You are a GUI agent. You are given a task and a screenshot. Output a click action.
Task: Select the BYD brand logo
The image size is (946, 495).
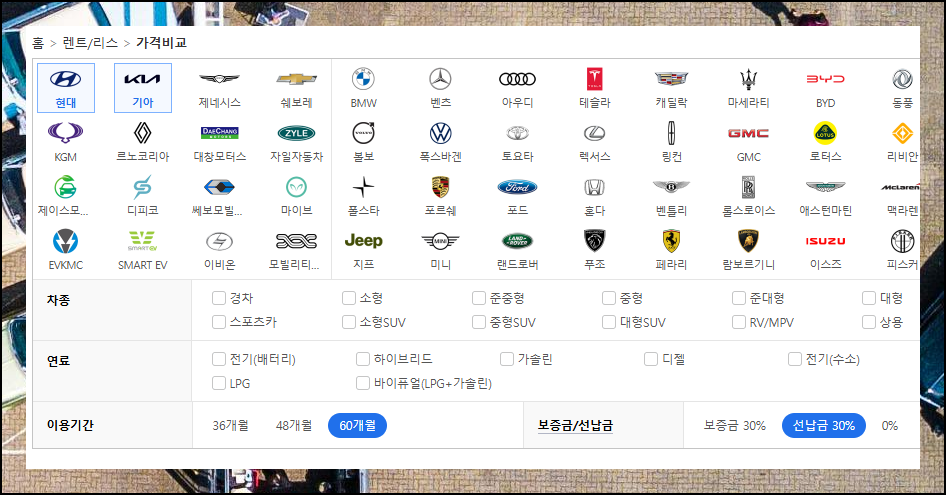pyautogui.click(x=825, y=79)
